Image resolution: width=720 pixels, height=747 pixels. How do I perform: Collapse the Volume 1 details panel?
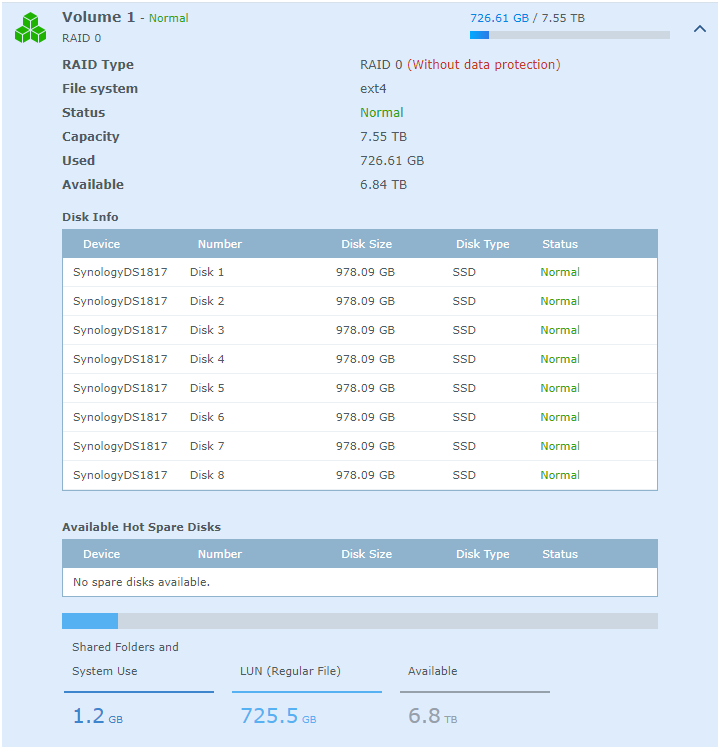click(x=699, y=29)
